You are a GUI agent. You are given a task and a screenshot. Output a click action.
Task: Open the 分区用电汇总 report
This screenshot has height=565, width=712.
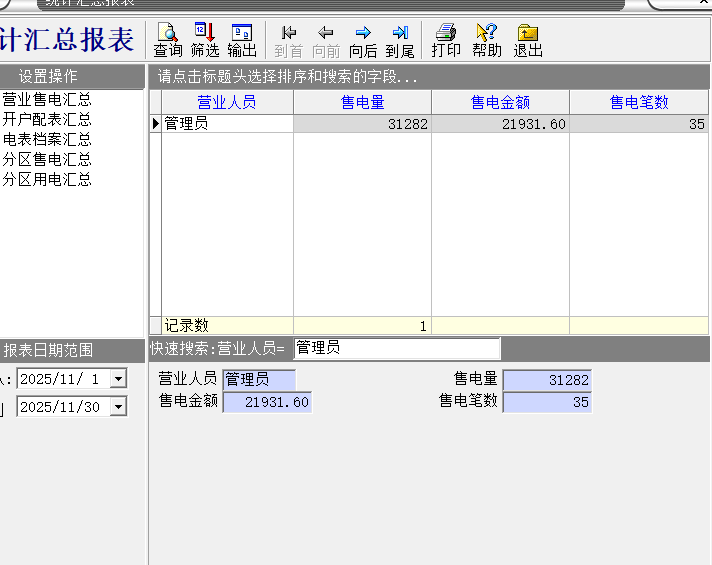pos(47,180)
